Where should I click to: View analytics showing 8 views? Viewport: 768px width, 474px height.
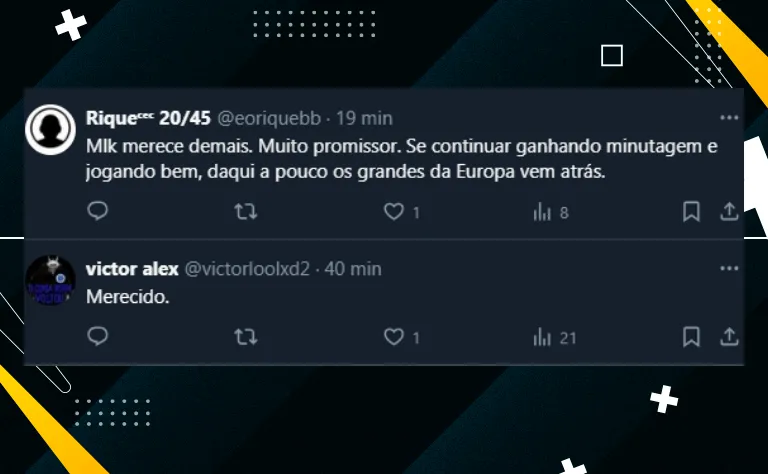(x=551, y=213)
